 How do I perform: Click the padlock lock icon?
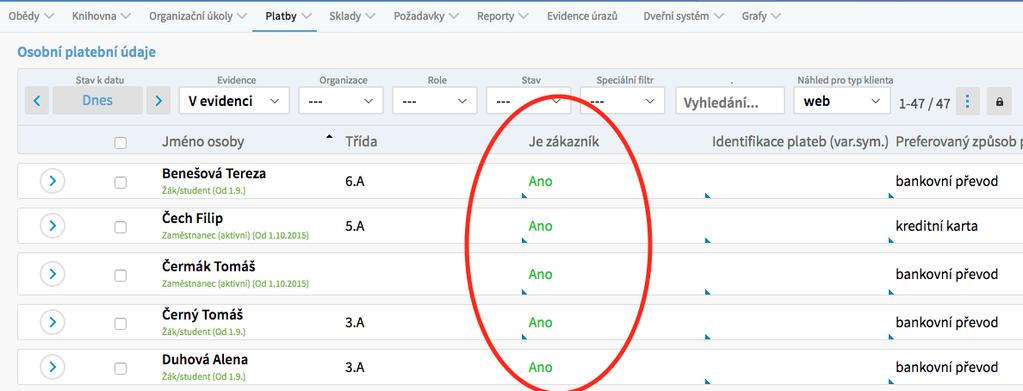999,101
